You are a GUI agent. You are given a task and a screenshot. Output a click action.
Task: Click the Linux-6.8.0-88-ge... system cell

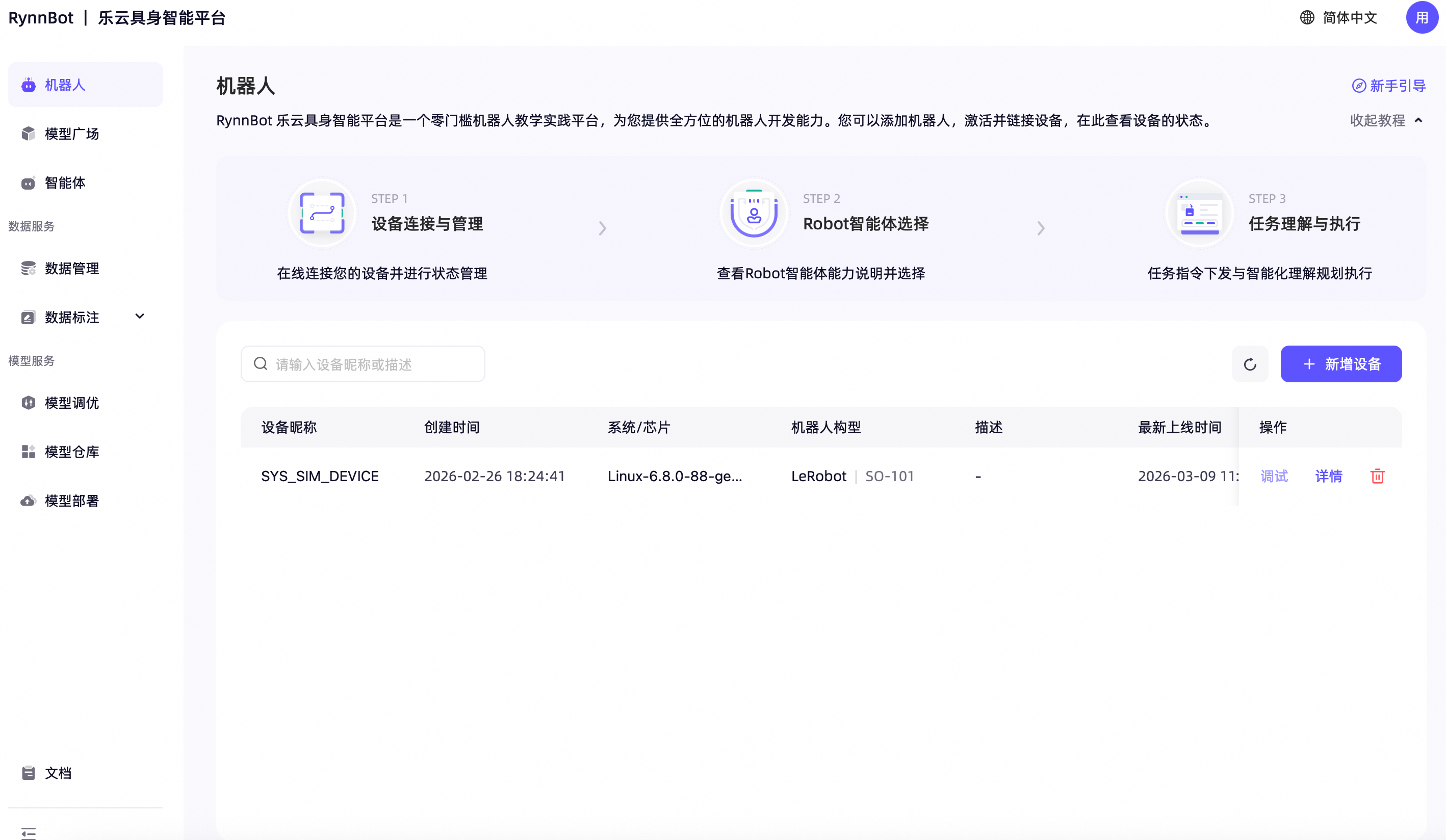point(675,476)
